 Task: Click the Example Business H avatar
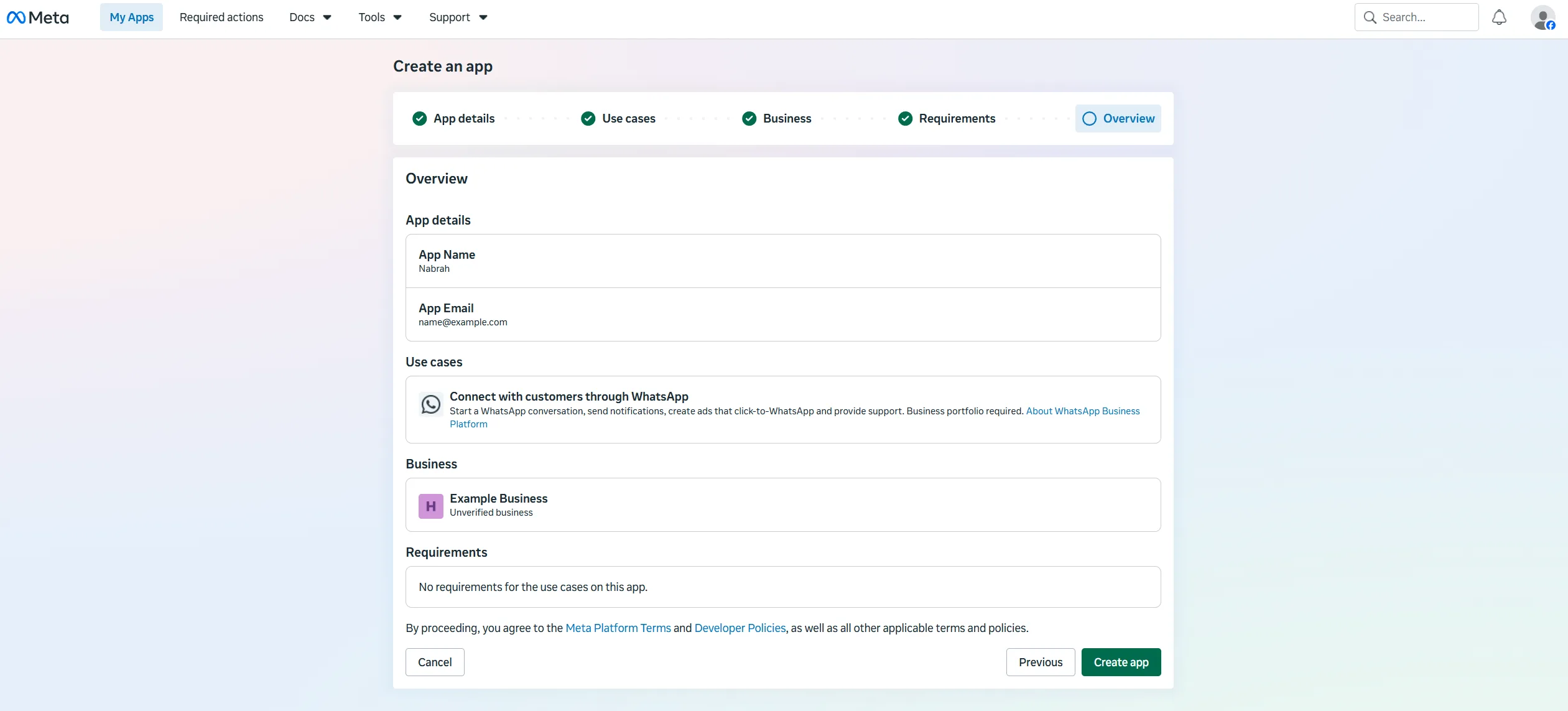[x=430, y=506]
